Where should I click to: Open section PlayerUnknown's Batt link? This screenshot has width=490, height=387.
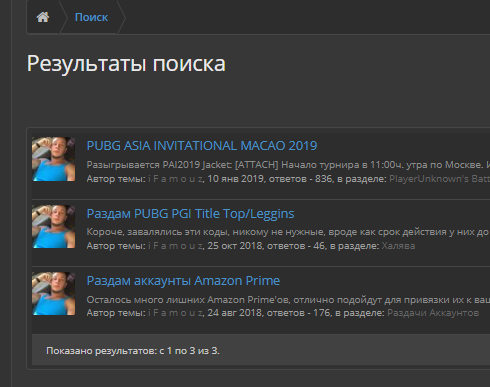(x=439, y=179)
